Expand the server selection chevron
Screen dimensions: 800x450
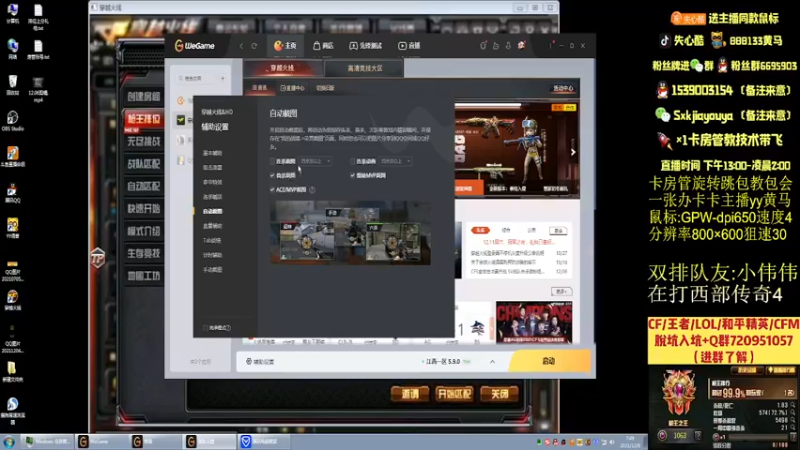(492, 362)
